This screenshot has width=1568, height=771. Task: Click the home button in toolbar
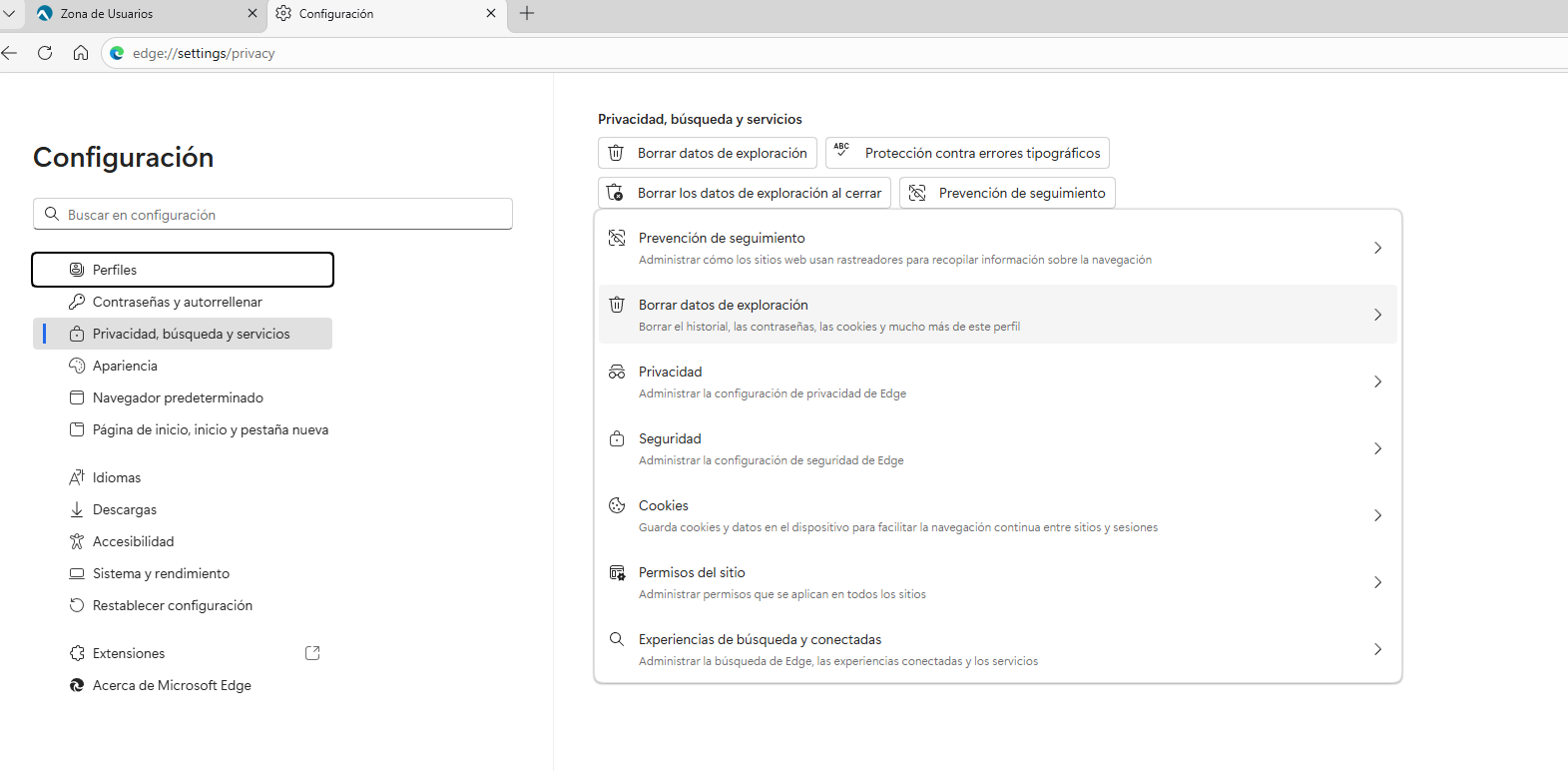click(x=81, y=53)
